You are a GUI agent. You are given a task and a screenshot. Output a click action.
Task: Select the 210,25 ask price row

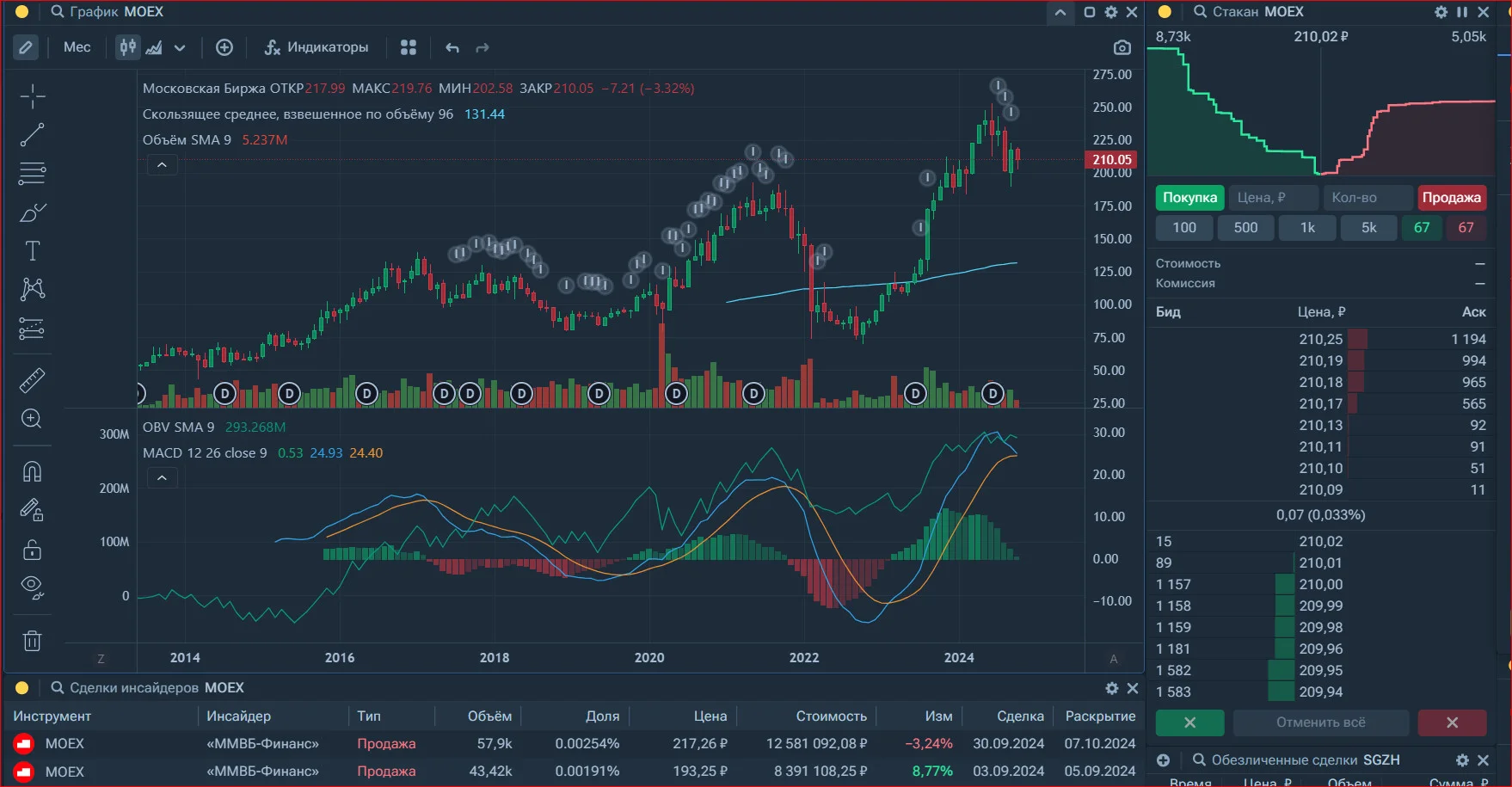pos(1321,339)
